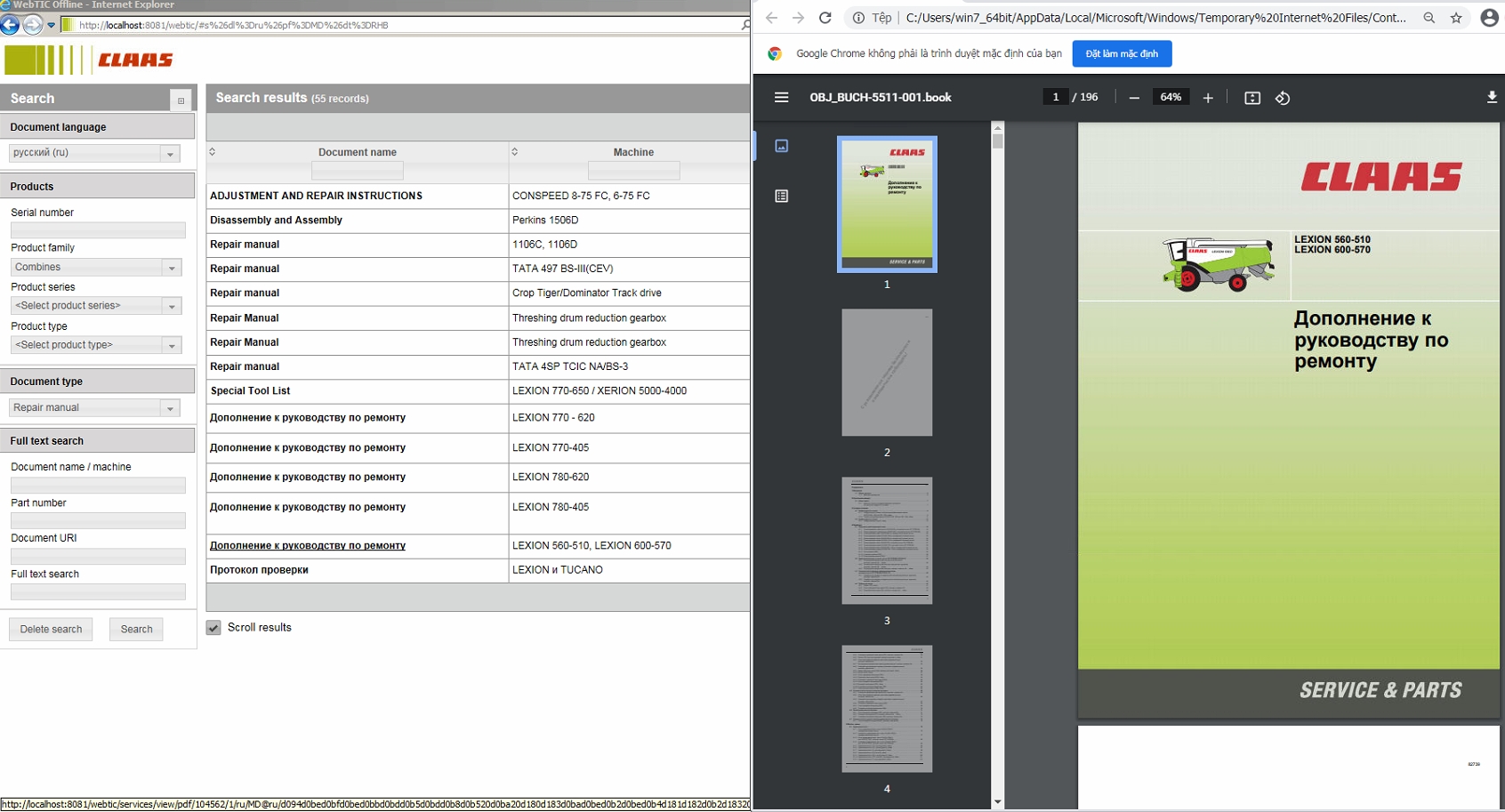Open the Chrome profile avatar
1505x812 pixels.
click(x=1489, y=17)
